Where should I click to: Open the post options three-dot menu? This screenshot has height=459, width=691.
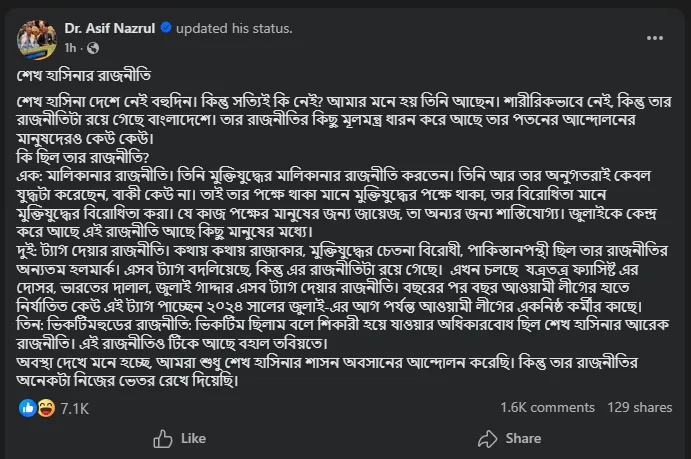(x=655, y=37)
